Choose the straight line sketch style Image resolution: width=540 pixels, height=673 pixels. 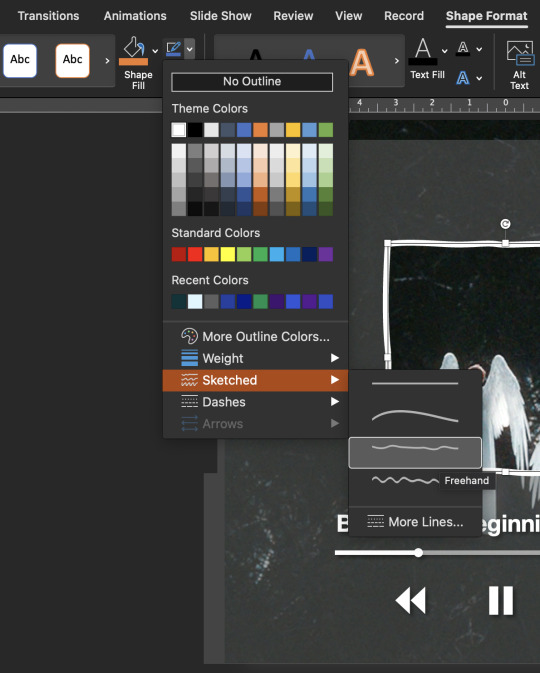[x=415, y=383]
